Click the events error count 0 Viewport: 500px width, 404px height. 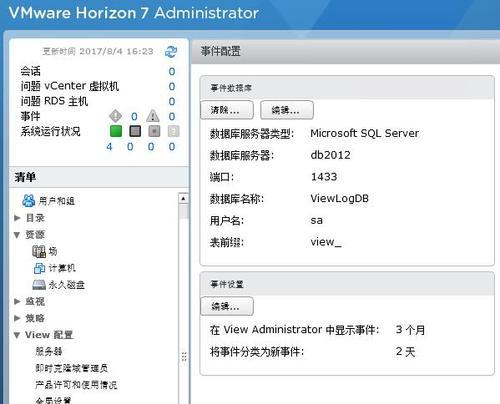[134, 116]
